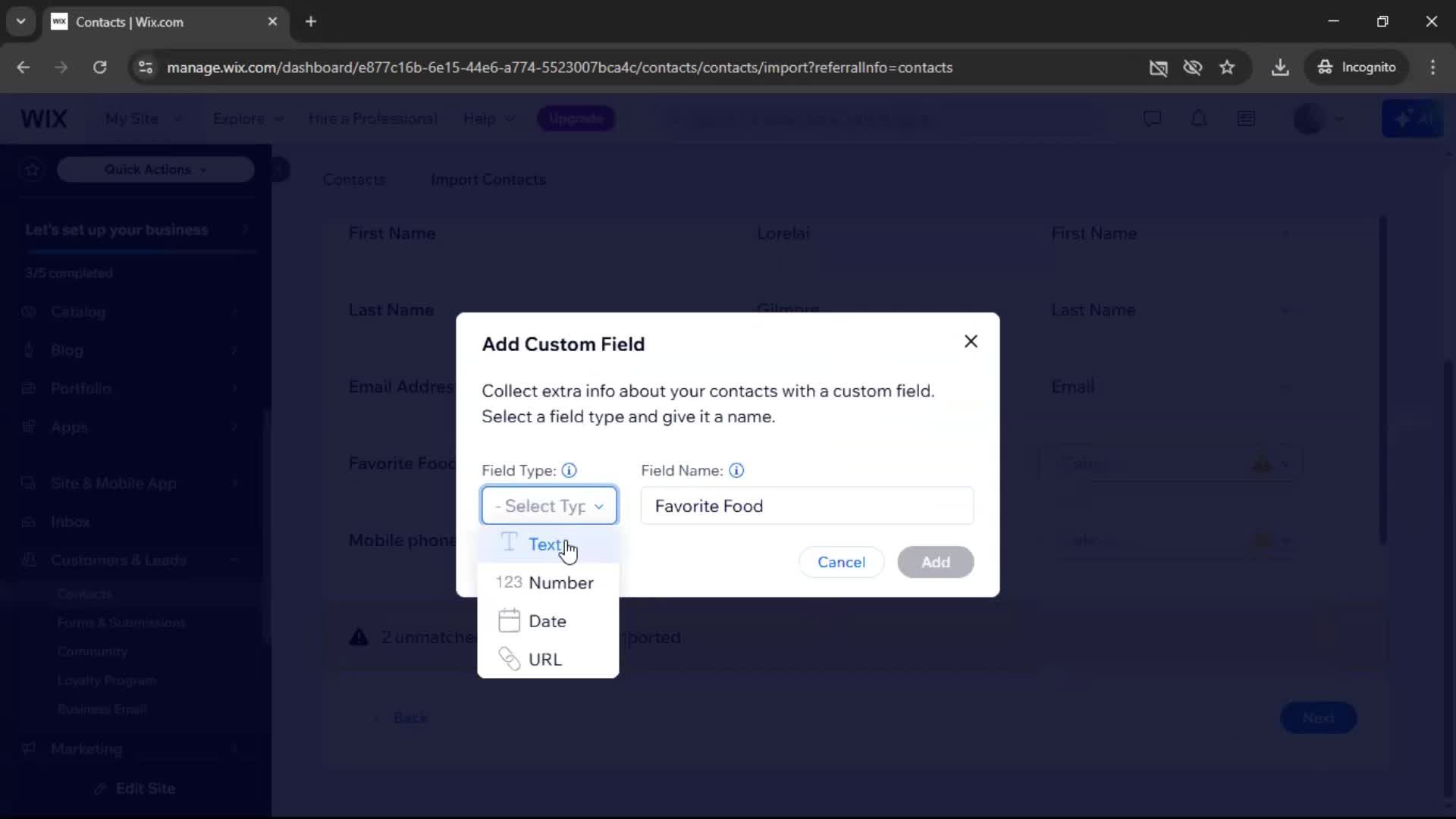The image size is (1456, 819).
Task: Click the Upgrade button
Action: [x=576, y=119]
